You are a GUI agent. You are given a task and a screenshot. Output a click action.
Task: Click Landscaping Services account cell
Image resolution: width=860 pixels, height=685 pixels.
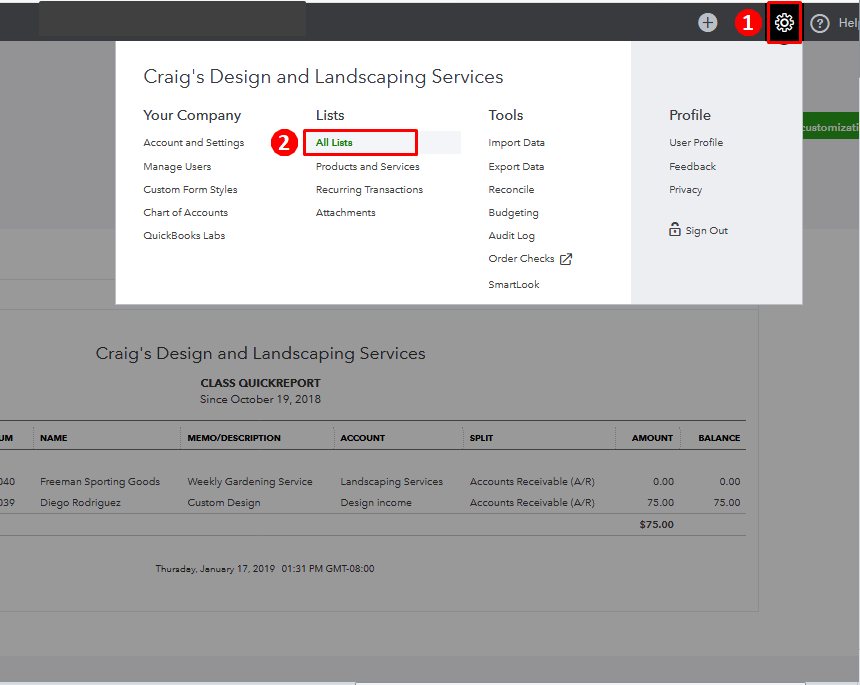(x=391, y=482)
